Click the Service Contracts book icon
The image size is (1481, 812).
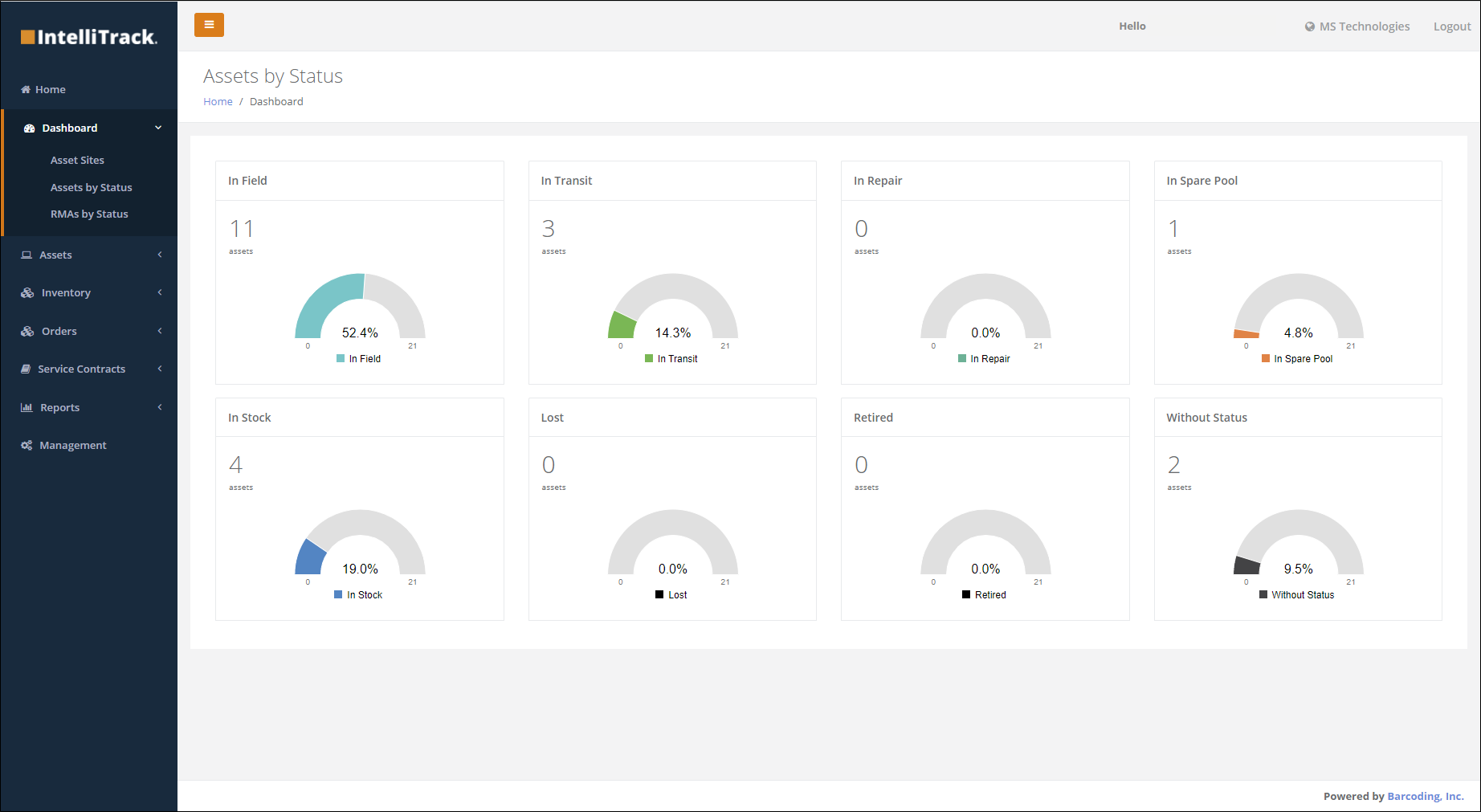[26, 369]
